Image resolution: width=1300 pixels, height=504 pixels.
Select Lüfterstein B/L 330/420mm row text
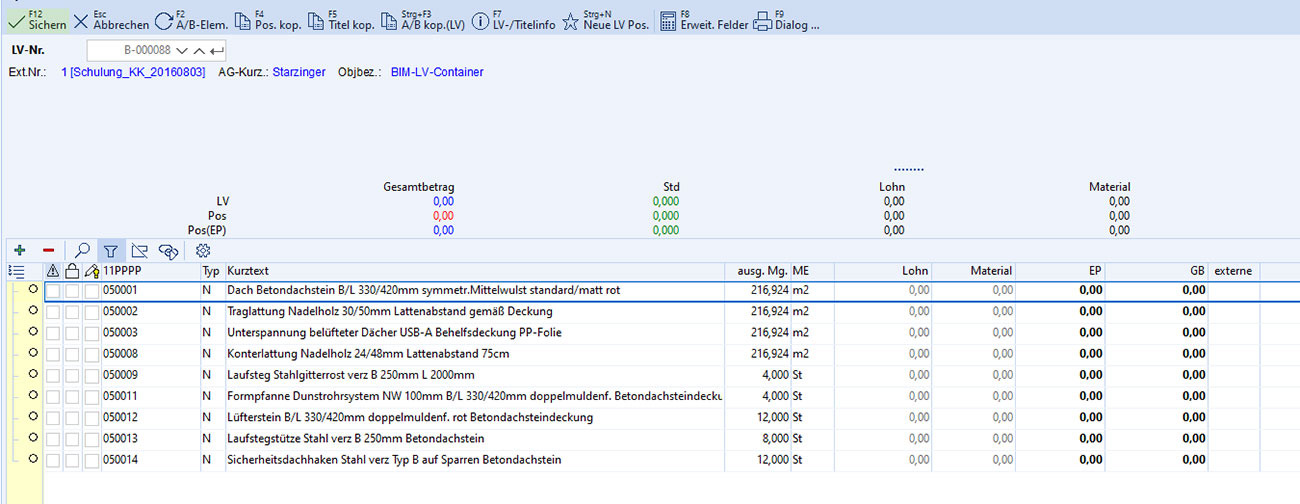pos(410,417)
